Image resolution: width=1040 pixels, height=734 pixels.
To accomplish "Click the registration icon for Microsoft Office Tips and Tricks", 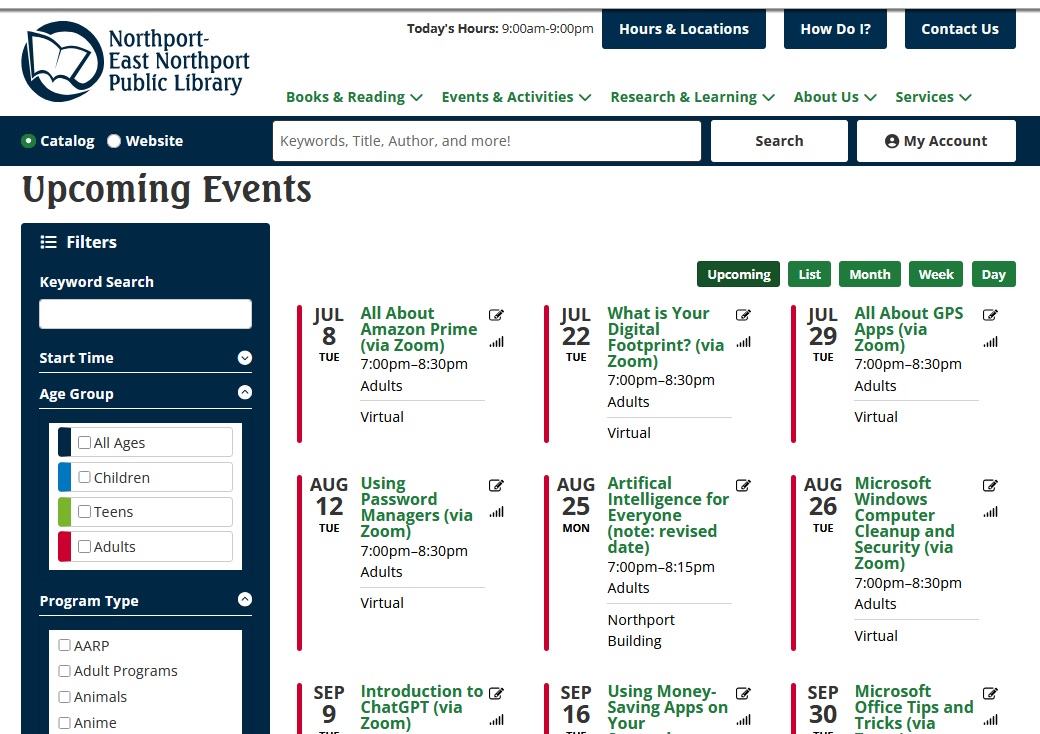I will 990,694.
